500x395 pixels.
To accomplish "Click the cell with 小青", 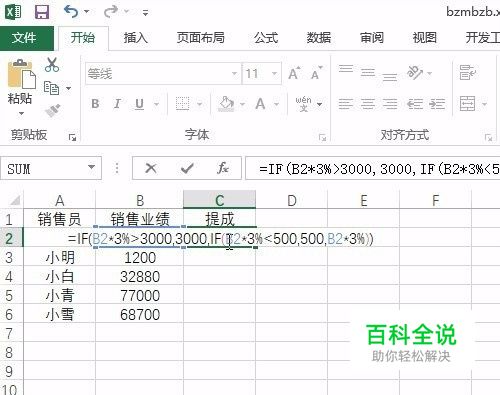I will [x=60, y=296].
